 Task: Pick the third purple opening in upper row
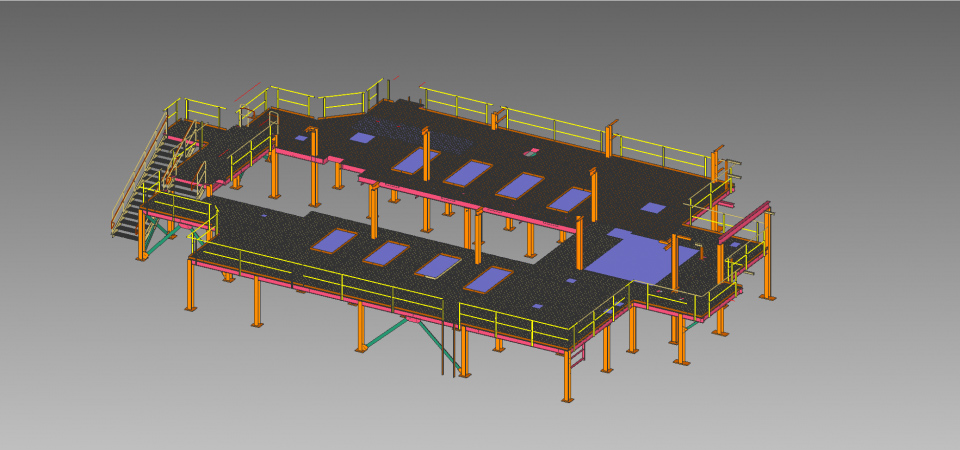click(x=519, y=186)
